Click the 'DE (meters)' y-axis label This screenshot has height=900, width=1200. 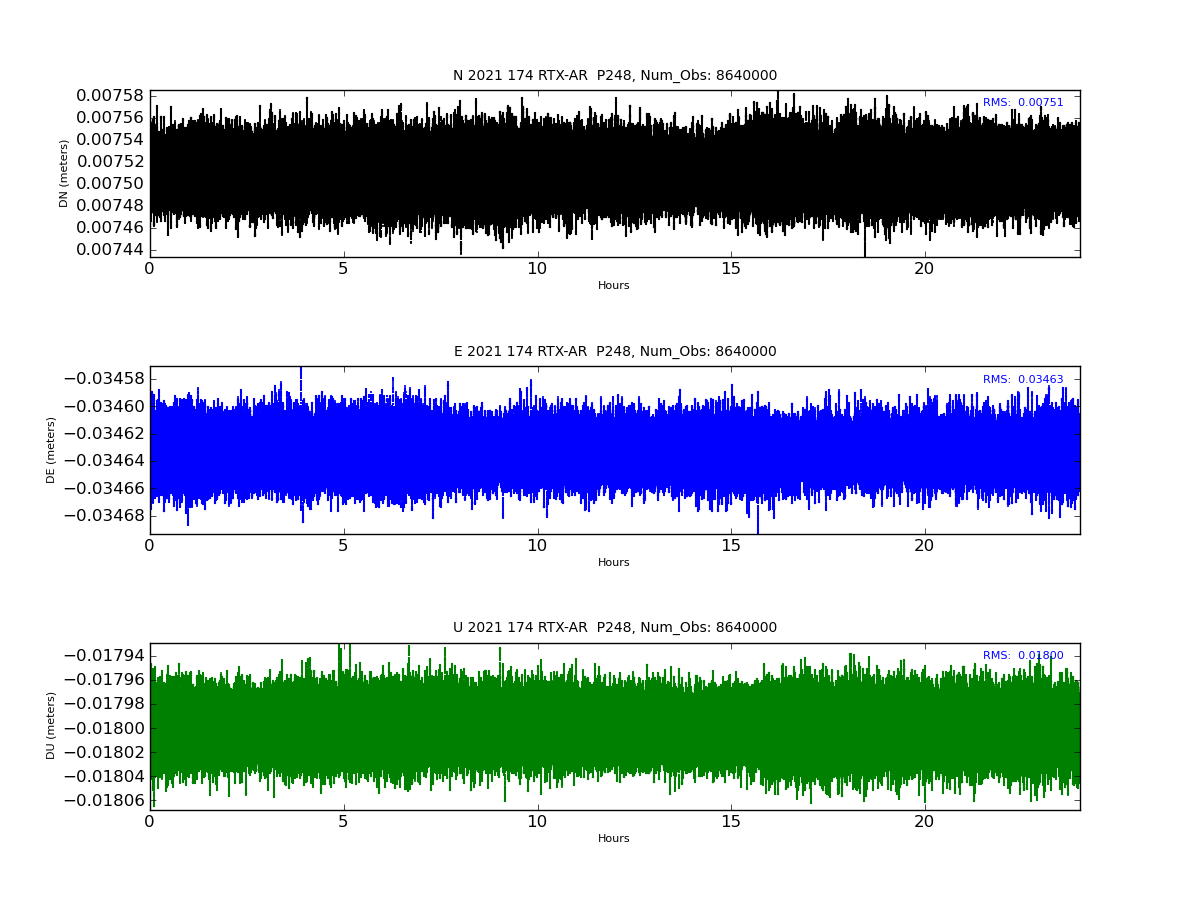tap(51, 450)
